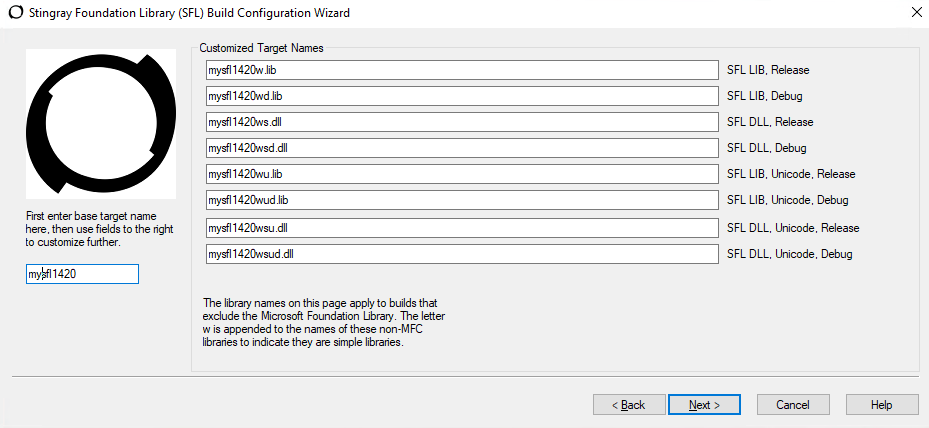The height and width of the screenshot is (428, 929).
Task: Click the base target name field containing mysfl1420
Action: click(82, 274)
